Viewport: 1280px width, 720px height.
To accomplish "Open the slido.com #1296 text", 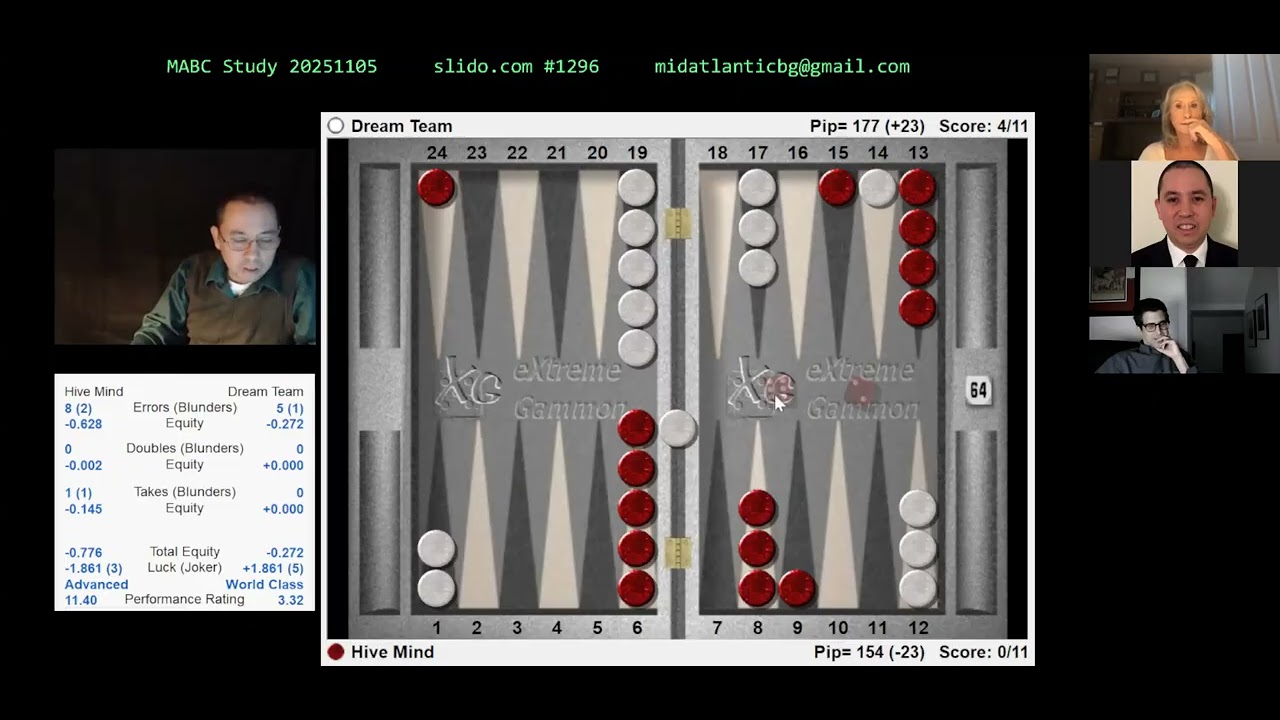I will coord(516,67).
